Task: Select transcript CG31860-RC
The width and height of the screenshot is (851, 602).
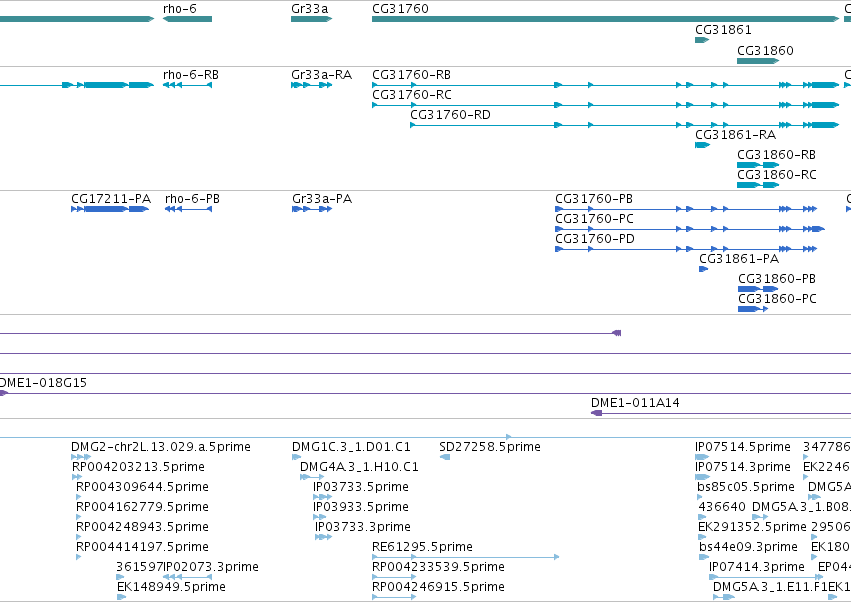Action: coord(758,185)
